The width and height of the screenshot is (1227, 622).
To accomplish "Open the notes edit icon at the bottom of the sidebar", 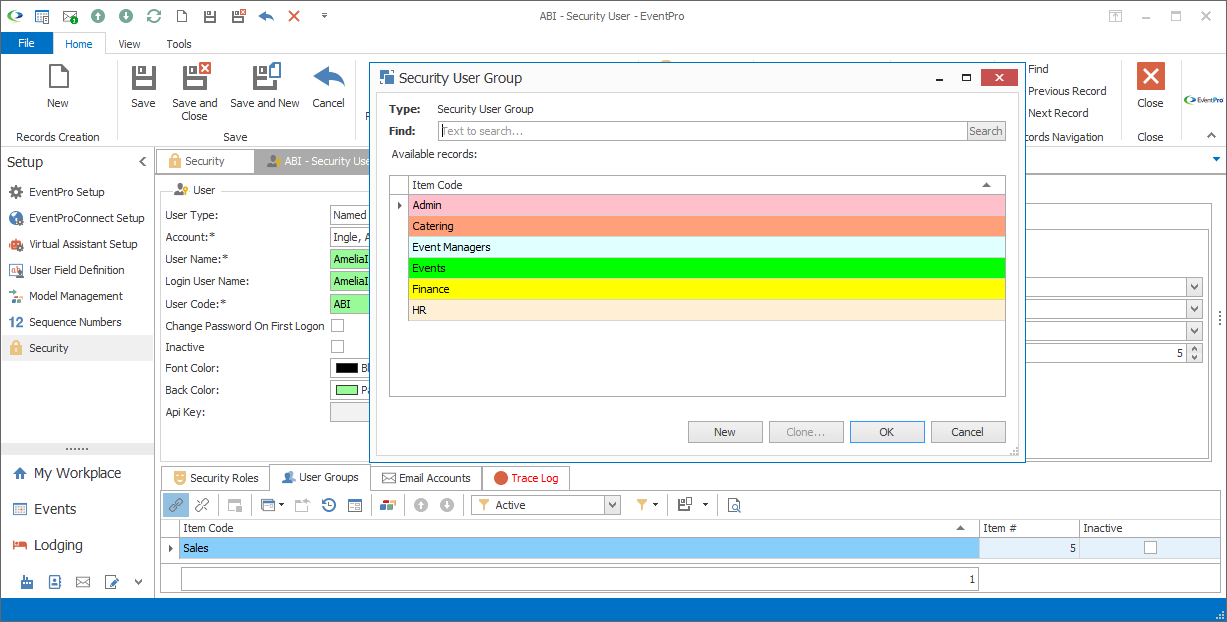I will click(111, 581).
